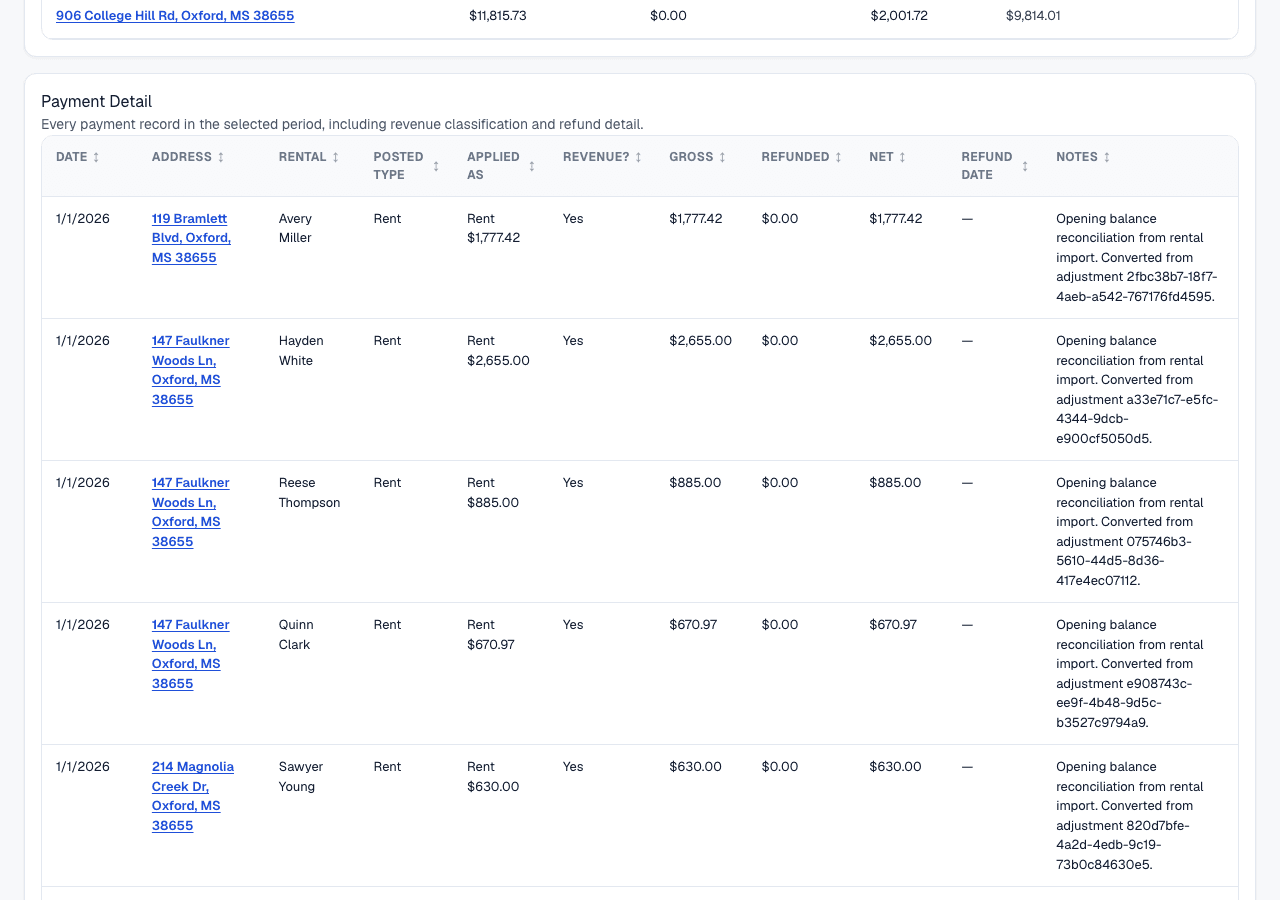Click the notes for Avery Miller's payment
1280x900 pixels.
click(x=1136, y=257)
